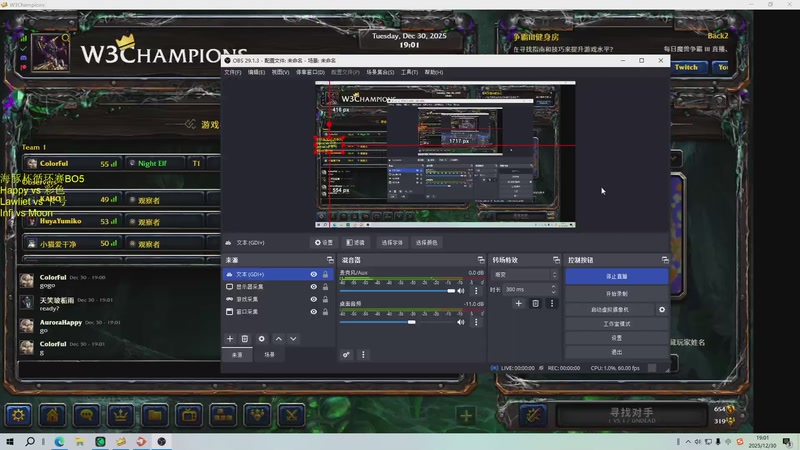
Task: Toggle visibility of 文本 (GDI+) source
Action: (314, 274)
